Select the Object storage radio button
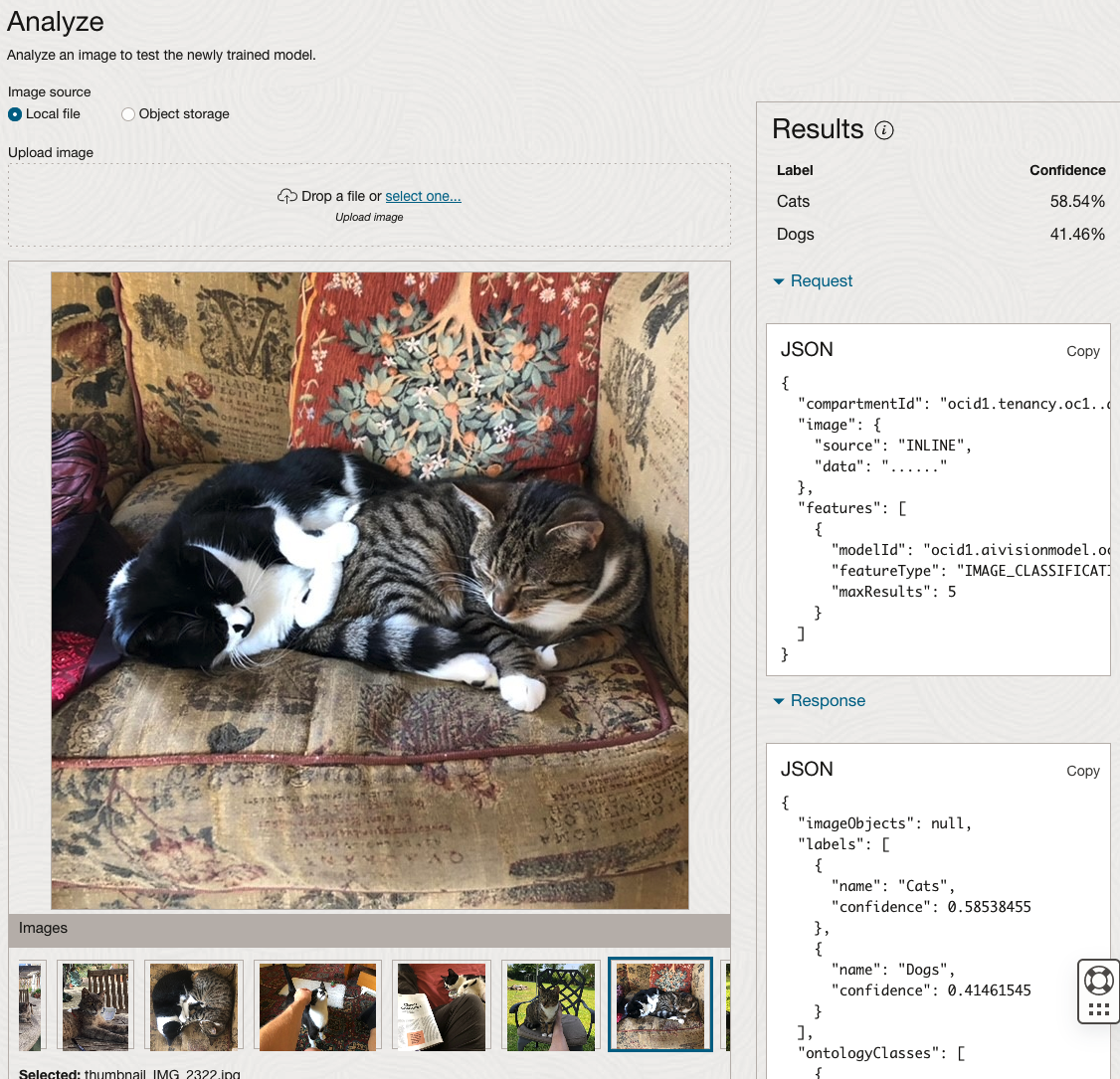 pyautogui.click(x=128, y=114)
